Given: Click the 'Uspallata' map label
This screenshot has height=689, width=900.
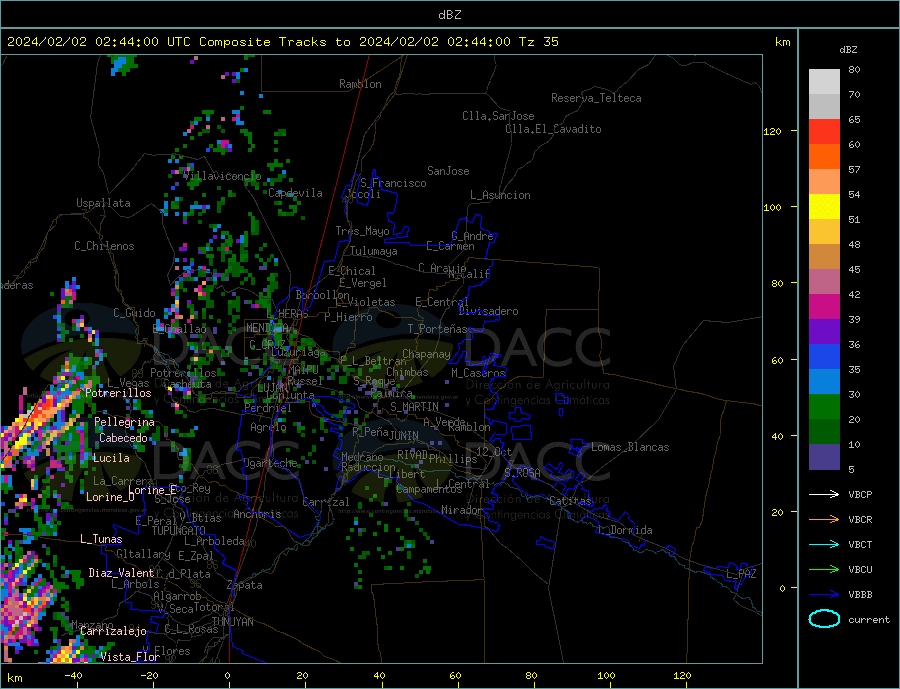Looking at the screenshot, I should click(103, 203).
